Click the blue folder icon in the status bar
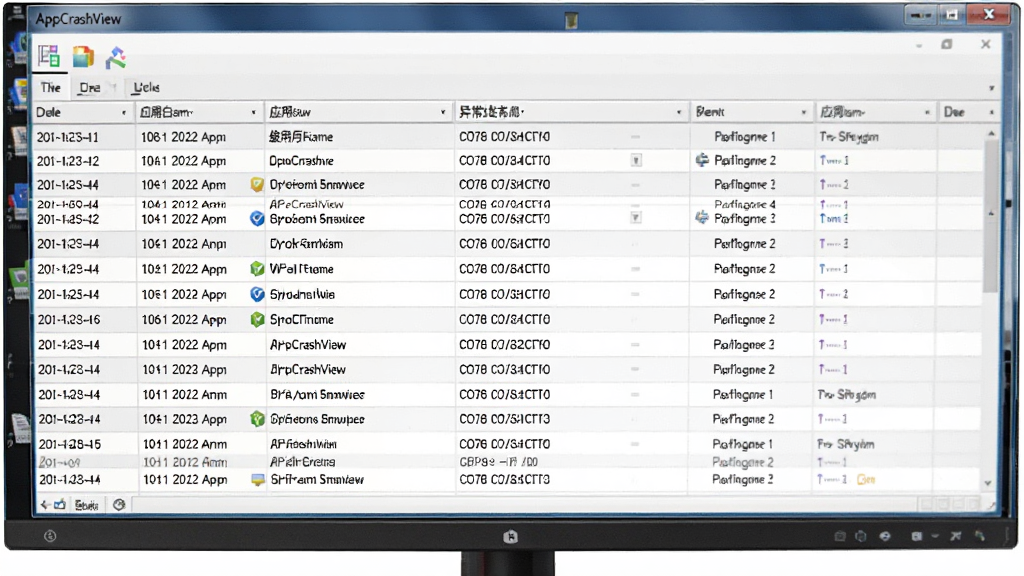Screen dimensions: 1024x576 coord(60,504)
